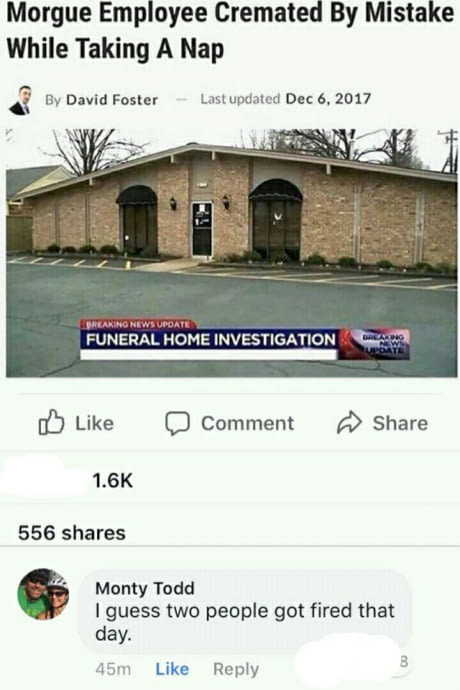View the 556 shares list
This screenshot has width=460, height=690.
click(72, 533)
